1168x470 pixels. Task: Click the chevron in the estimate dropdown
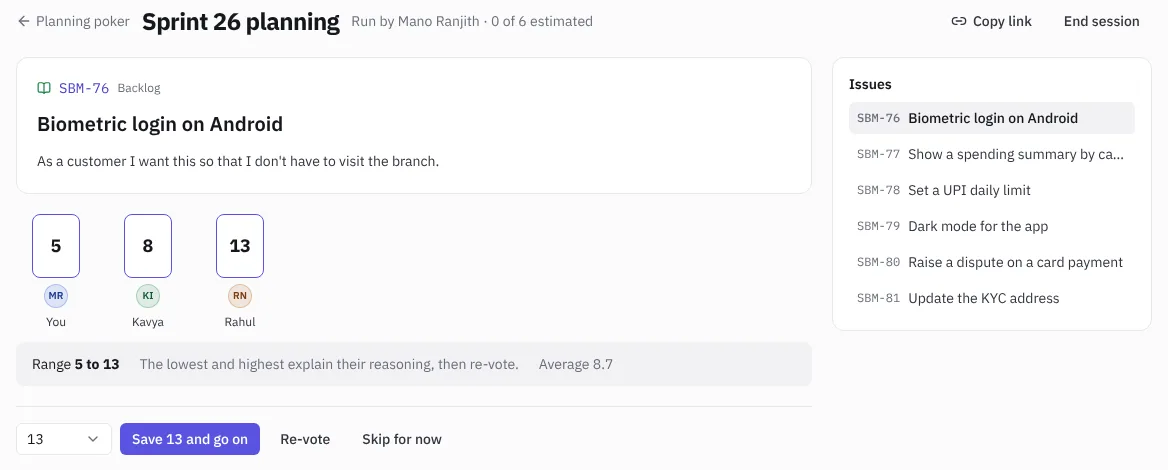click(x=93, y=439)
